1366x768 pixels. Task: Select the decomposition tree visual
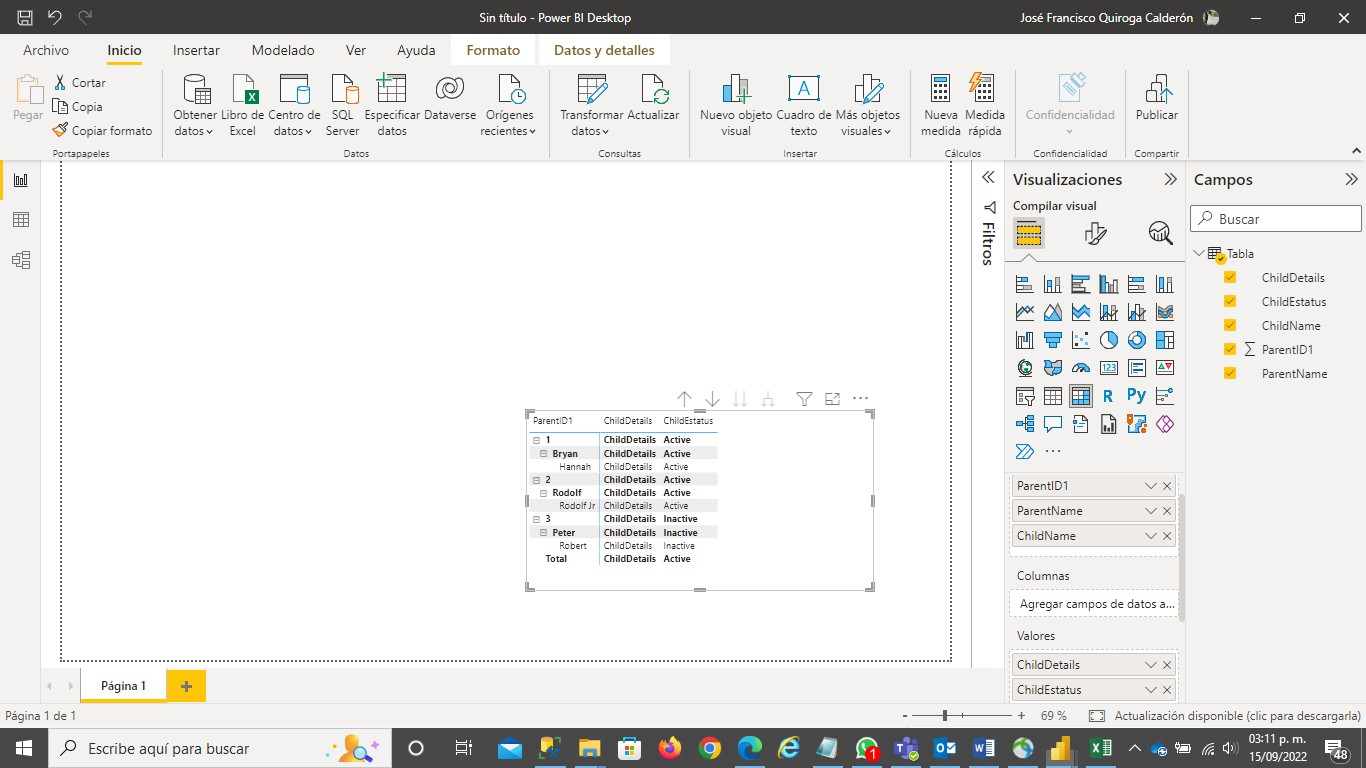point(1024,424)
